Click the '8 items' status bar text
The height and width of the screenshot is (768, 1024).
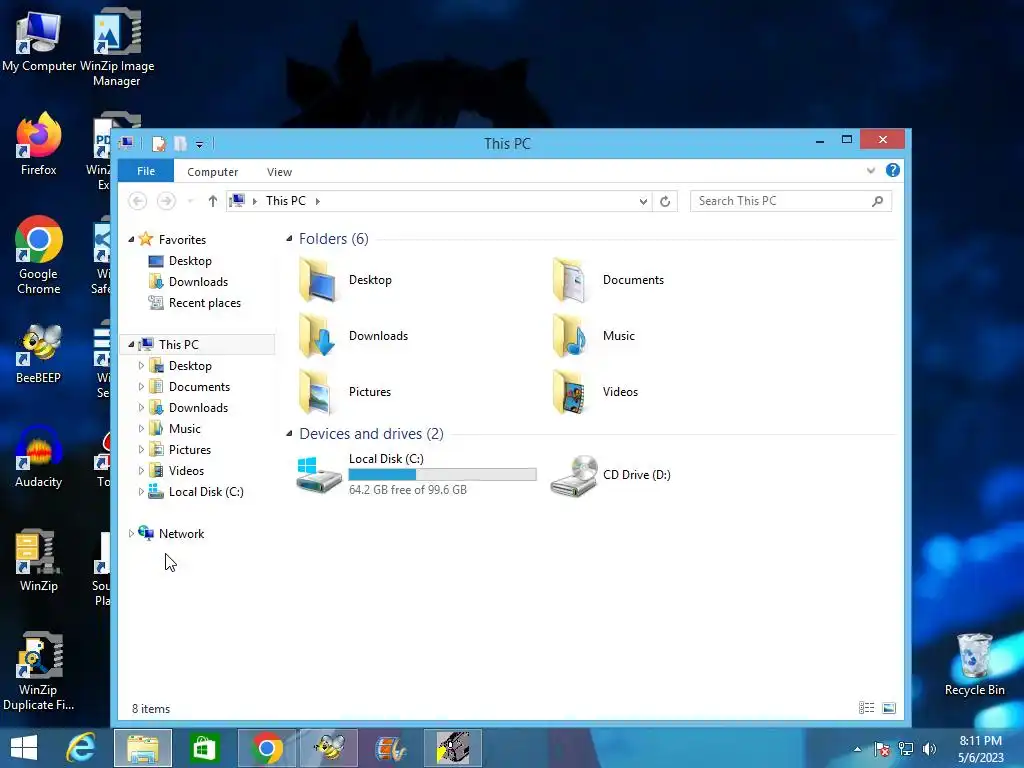click(x=151, y=709)
